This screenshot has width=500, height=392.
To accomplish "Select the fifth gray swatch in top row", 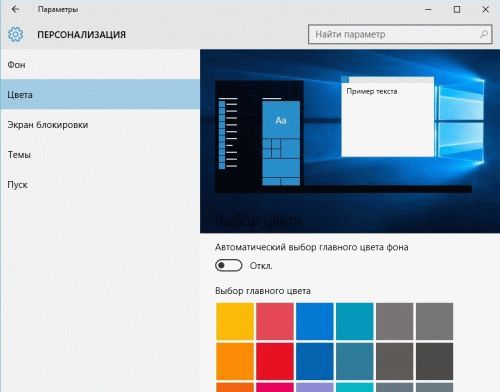I will coord(395,321).
